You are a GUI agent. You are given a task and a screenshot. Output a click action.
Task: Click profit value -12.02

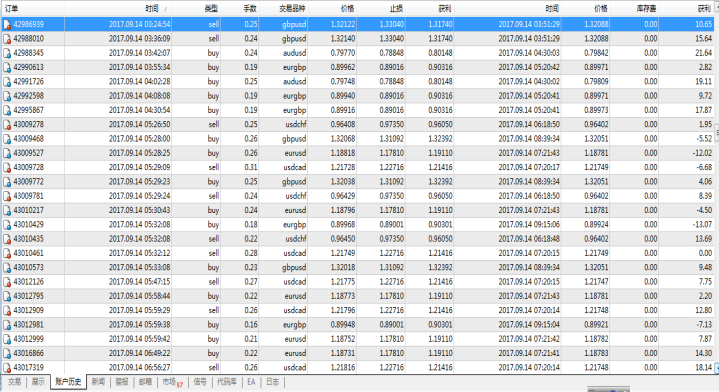click(702, 153)
